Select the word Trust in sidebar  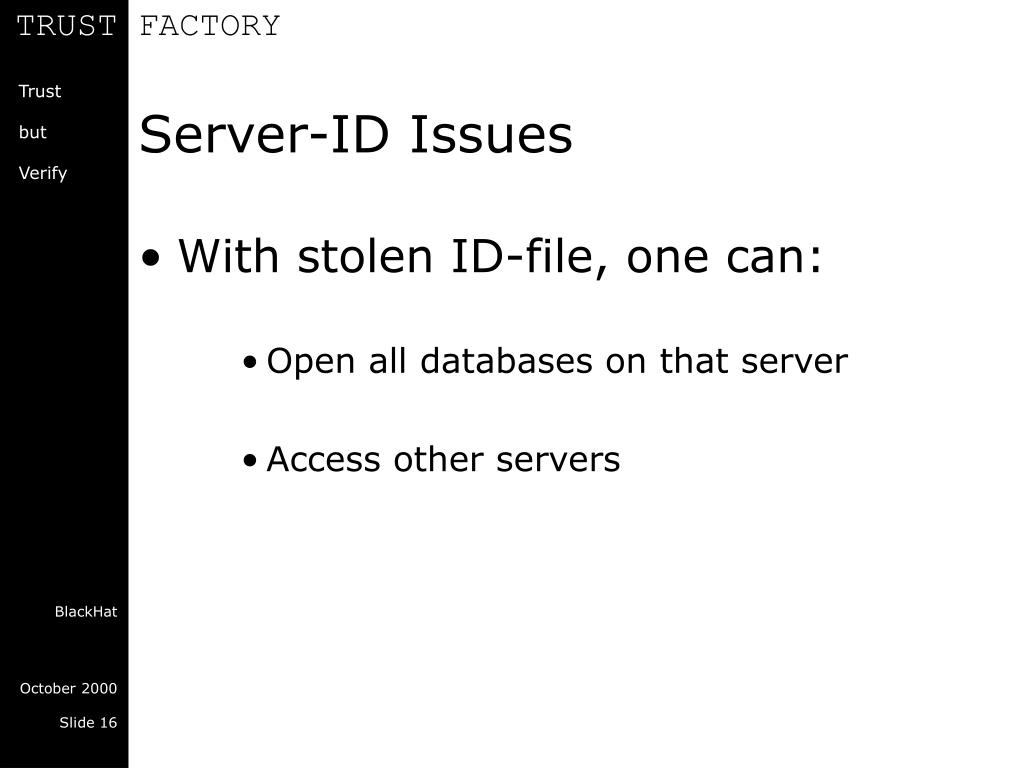(x=40, y=91)
